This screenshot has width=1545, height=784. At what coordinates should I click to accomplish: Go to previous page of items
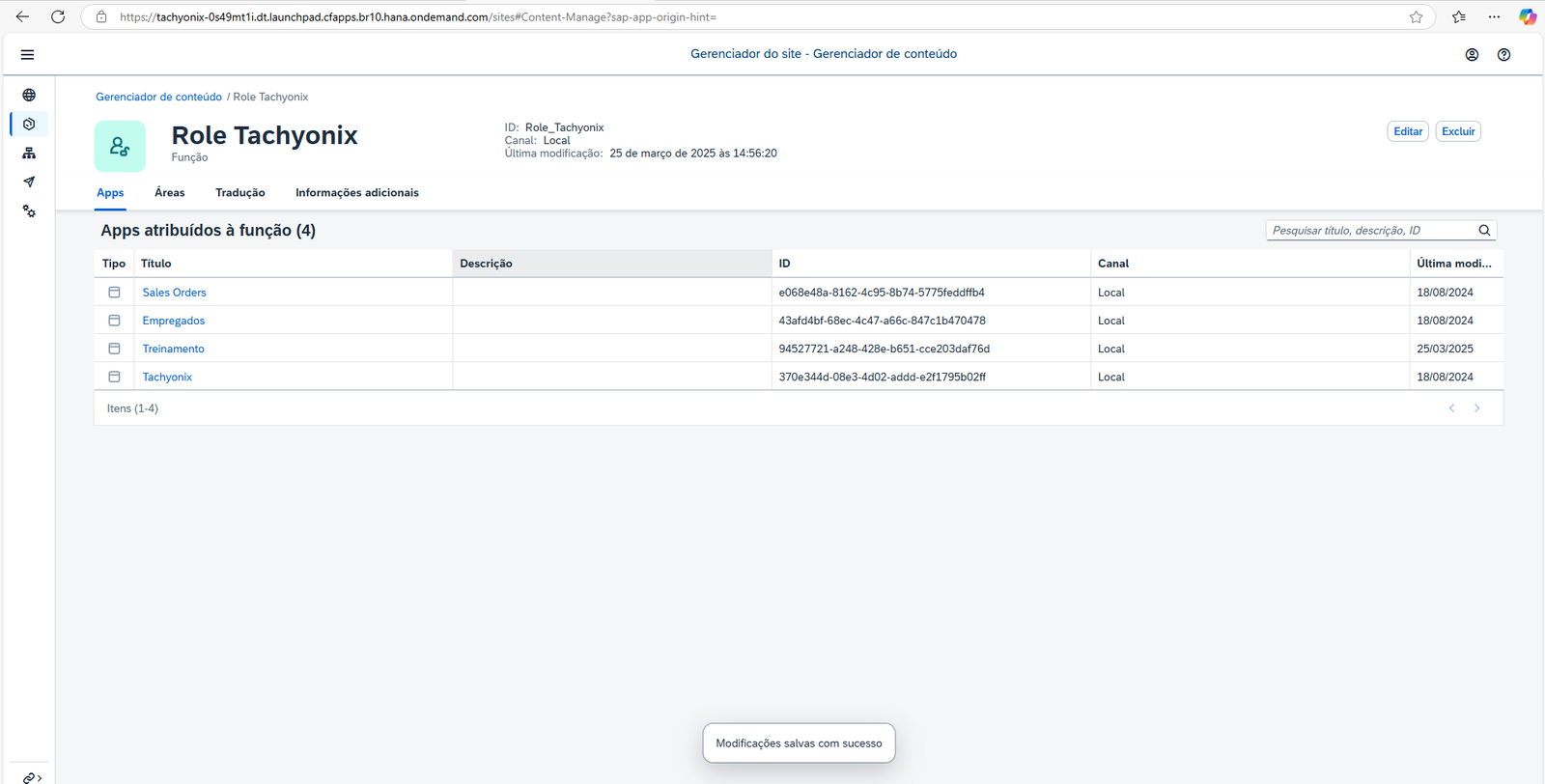click(1451, 408)
